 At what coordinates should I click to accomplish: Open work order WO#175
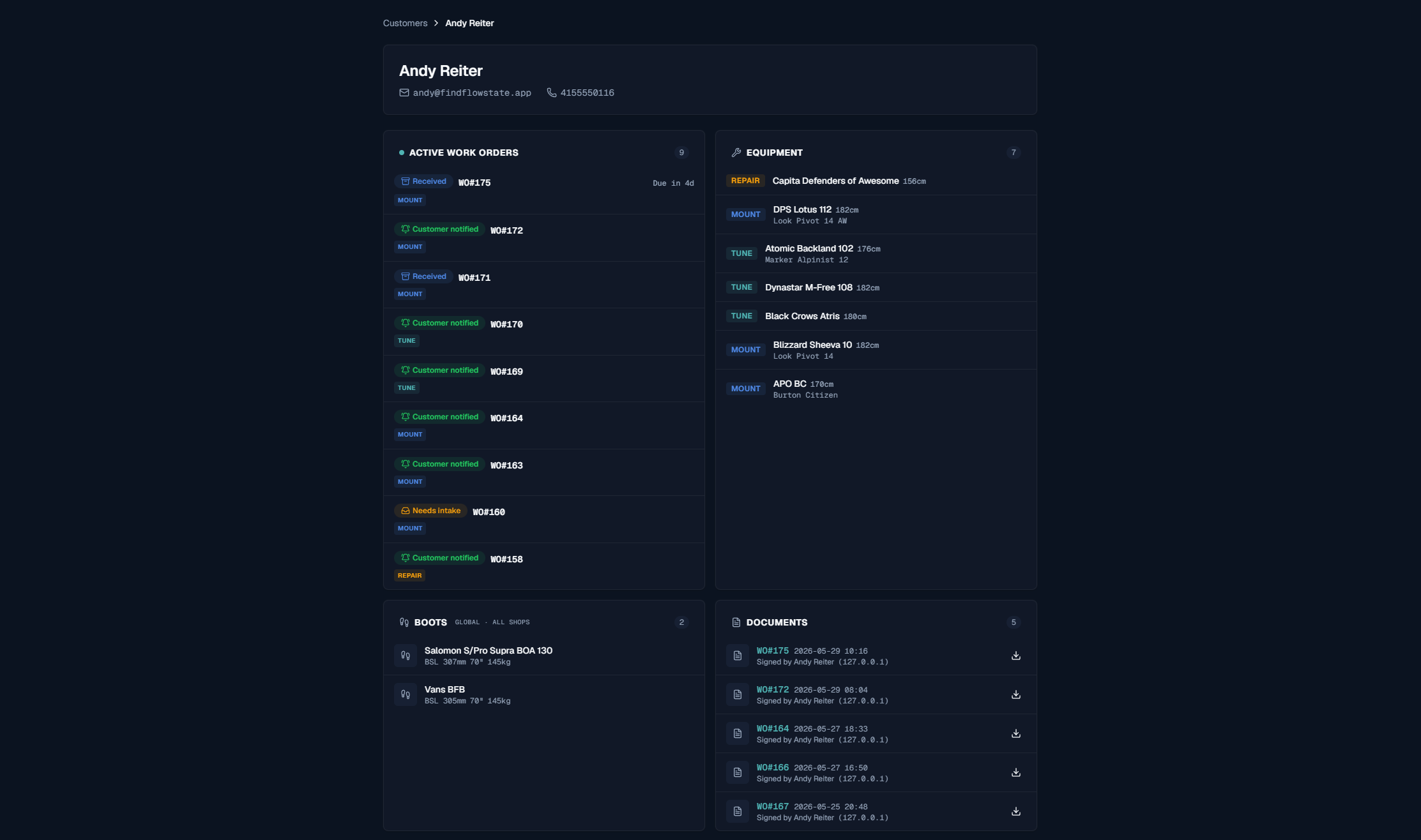coord(543,191)
